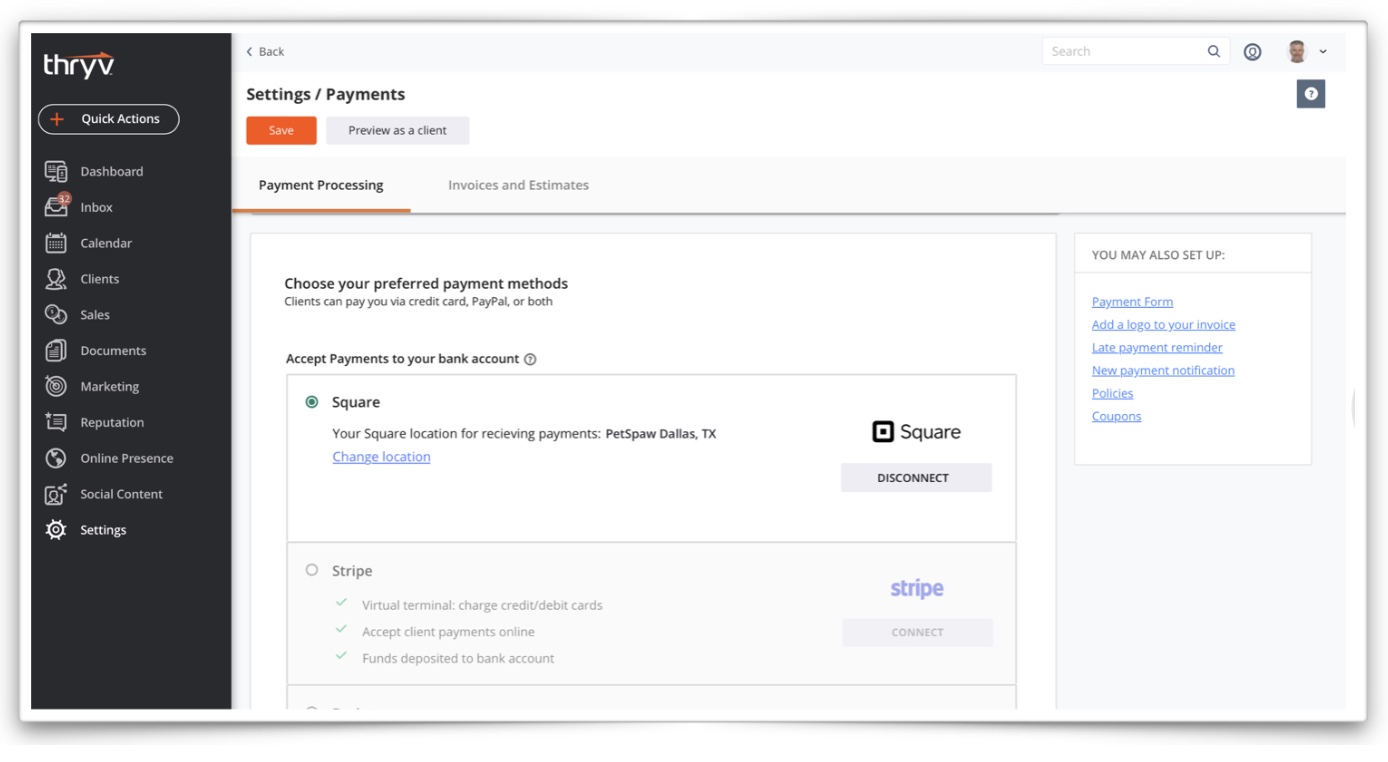Click the Settings gear icon
1388x762 pixels.
(x=56, y=530)
